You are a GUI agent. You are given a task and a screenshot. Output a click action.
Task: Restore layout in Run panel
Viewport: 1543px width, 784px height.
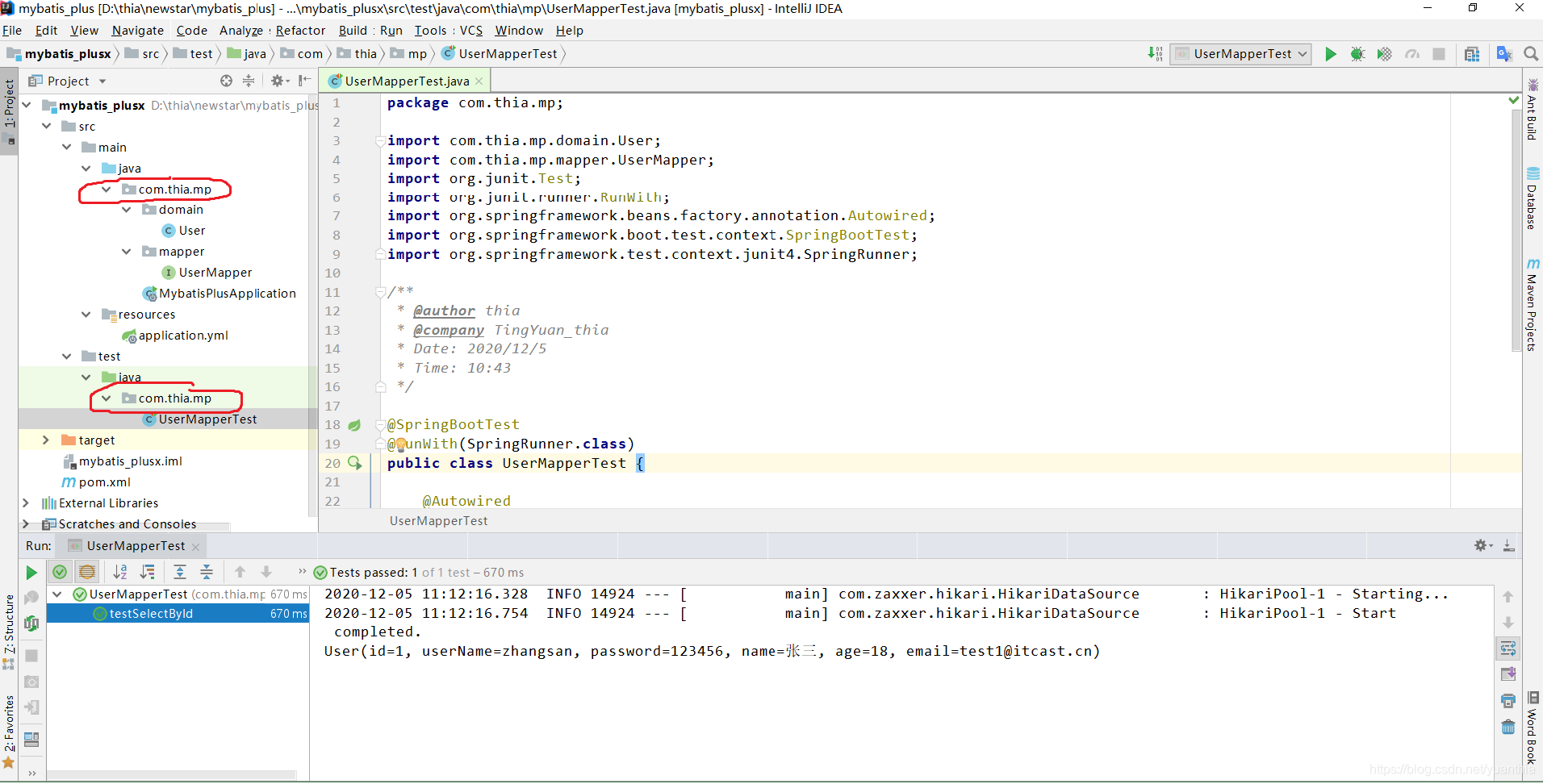31,740
